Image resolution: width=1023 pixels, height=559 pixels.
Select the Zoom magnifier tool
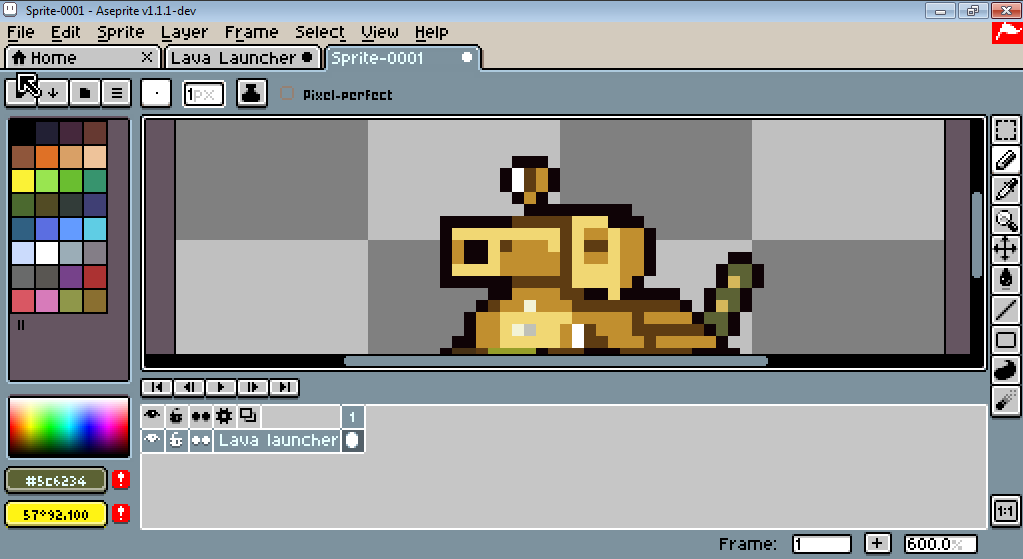(1005, 220)
